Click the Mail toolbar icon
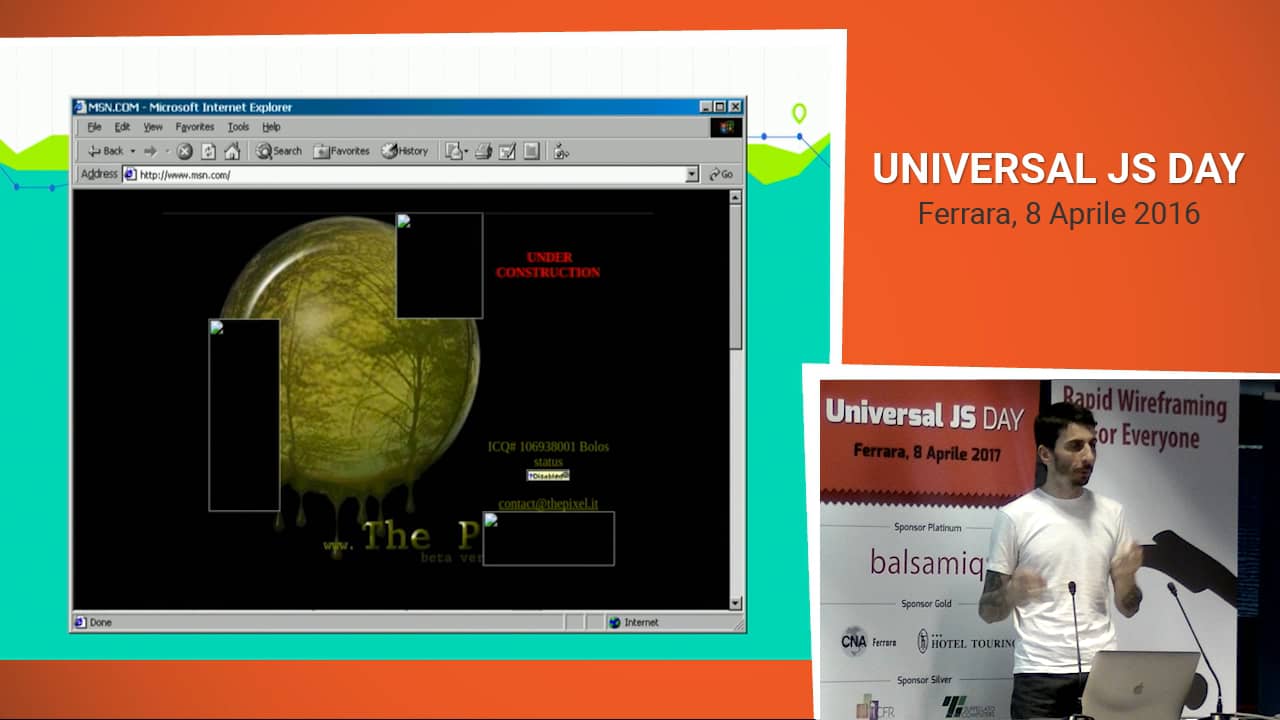This screenshot has width=1280, height=720. click(x=456, y=151)
